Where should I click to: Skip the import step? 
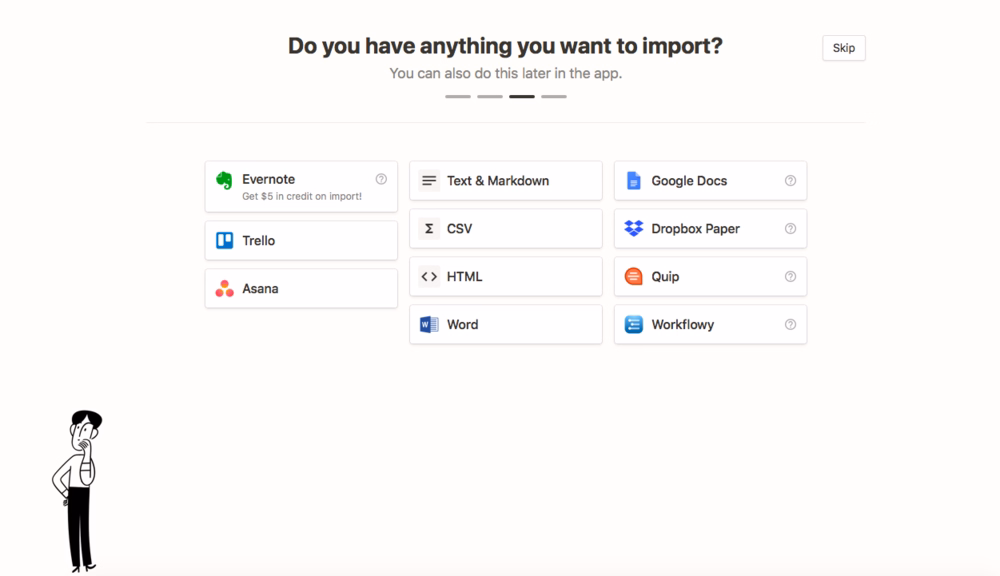843,47
